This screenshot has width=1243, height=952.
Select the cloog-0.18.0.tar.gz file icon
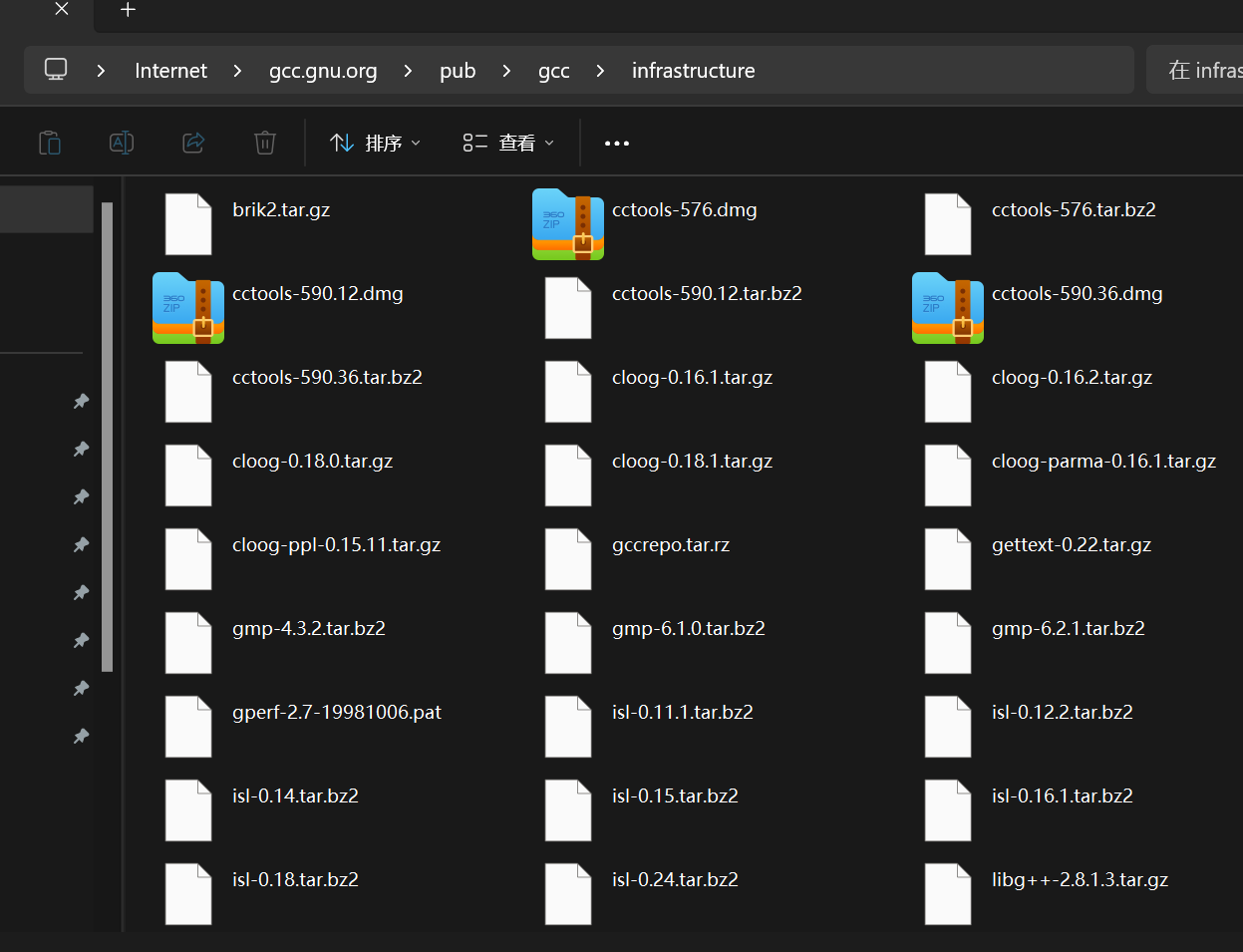point(188,476)
